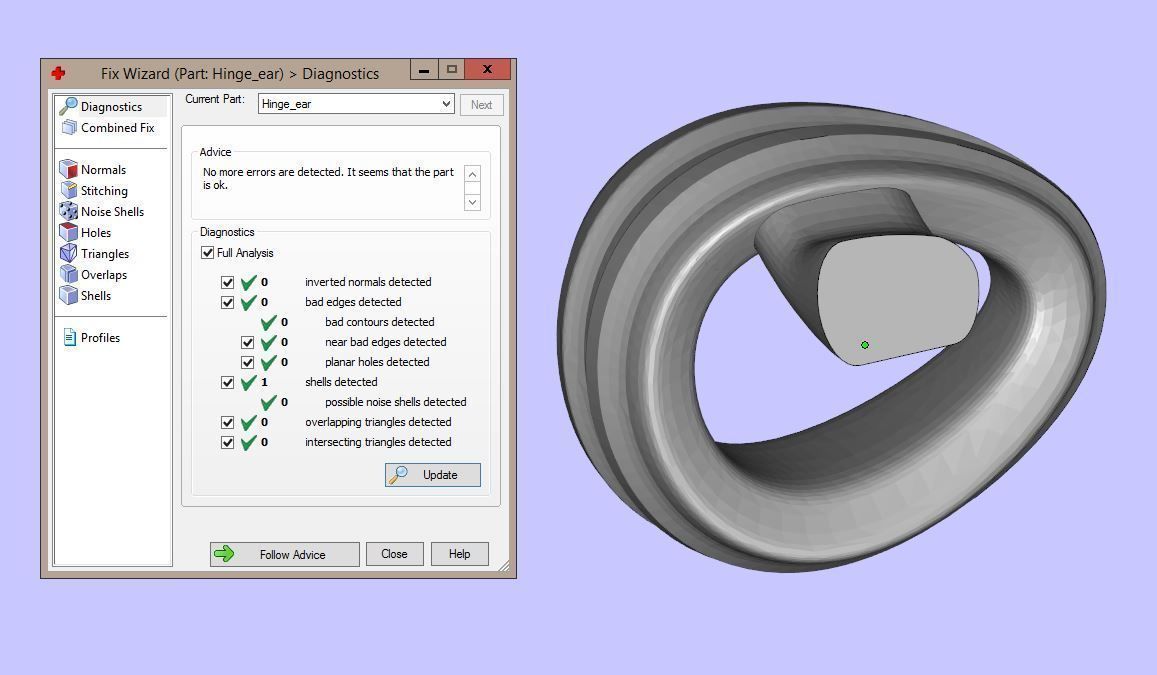
Task: Uncheck inverted normals detection checkbox
Action: pos(228,282)
